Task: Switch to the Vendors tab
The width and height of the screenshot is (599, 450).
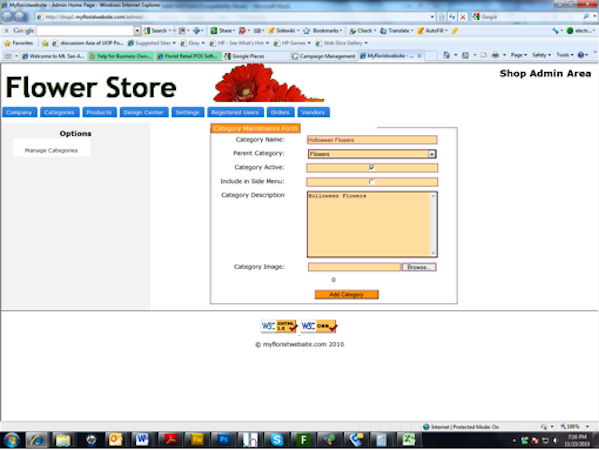Action: point(313,112)
